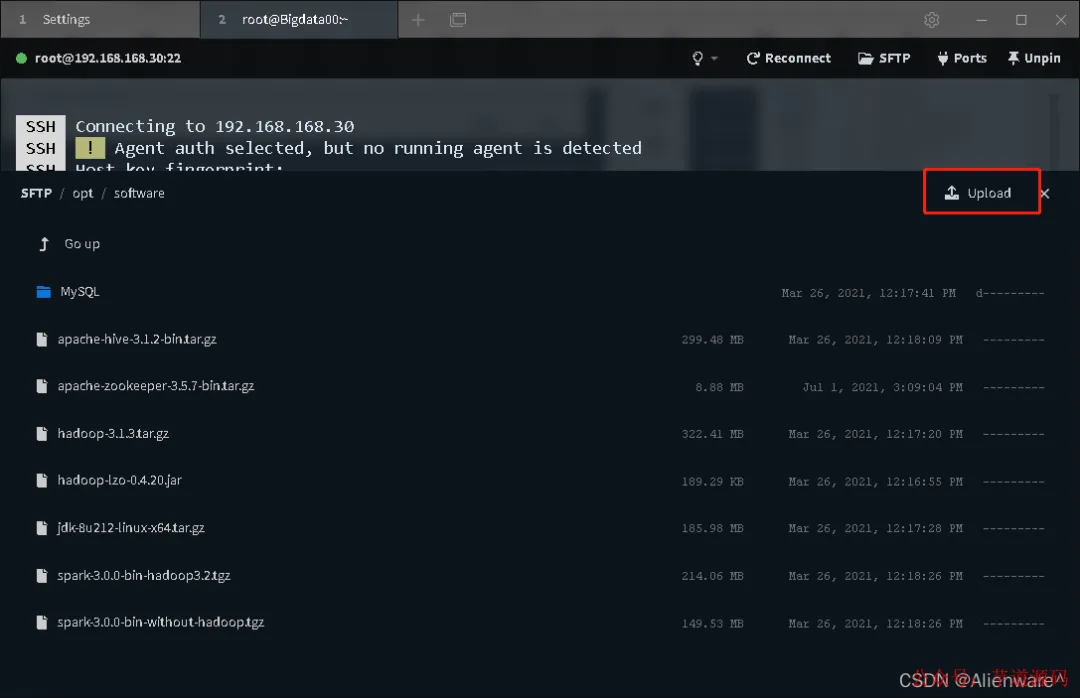Minimize the Tabby window
1080x698 pixels.
pyautogui.click(x=982, y=20)
